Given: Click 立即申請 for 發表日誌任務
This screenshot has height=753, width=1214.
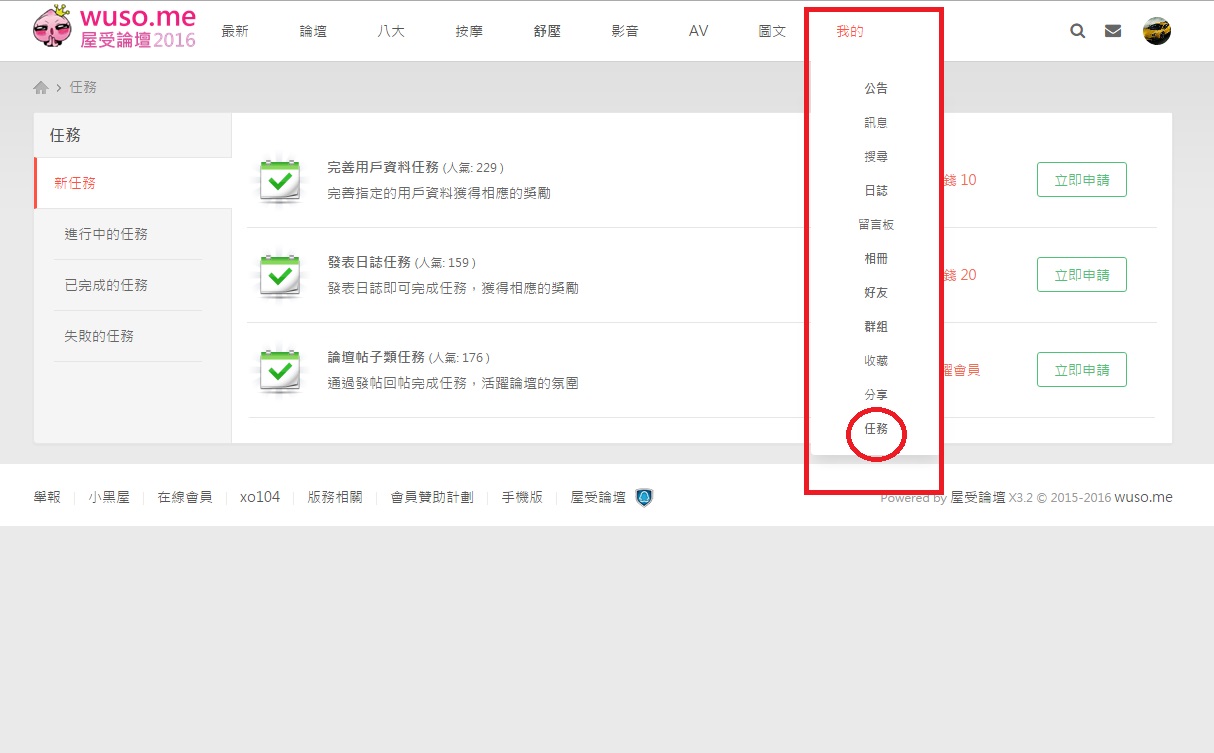Looking at the screenshot, I should click(1081, 275).
